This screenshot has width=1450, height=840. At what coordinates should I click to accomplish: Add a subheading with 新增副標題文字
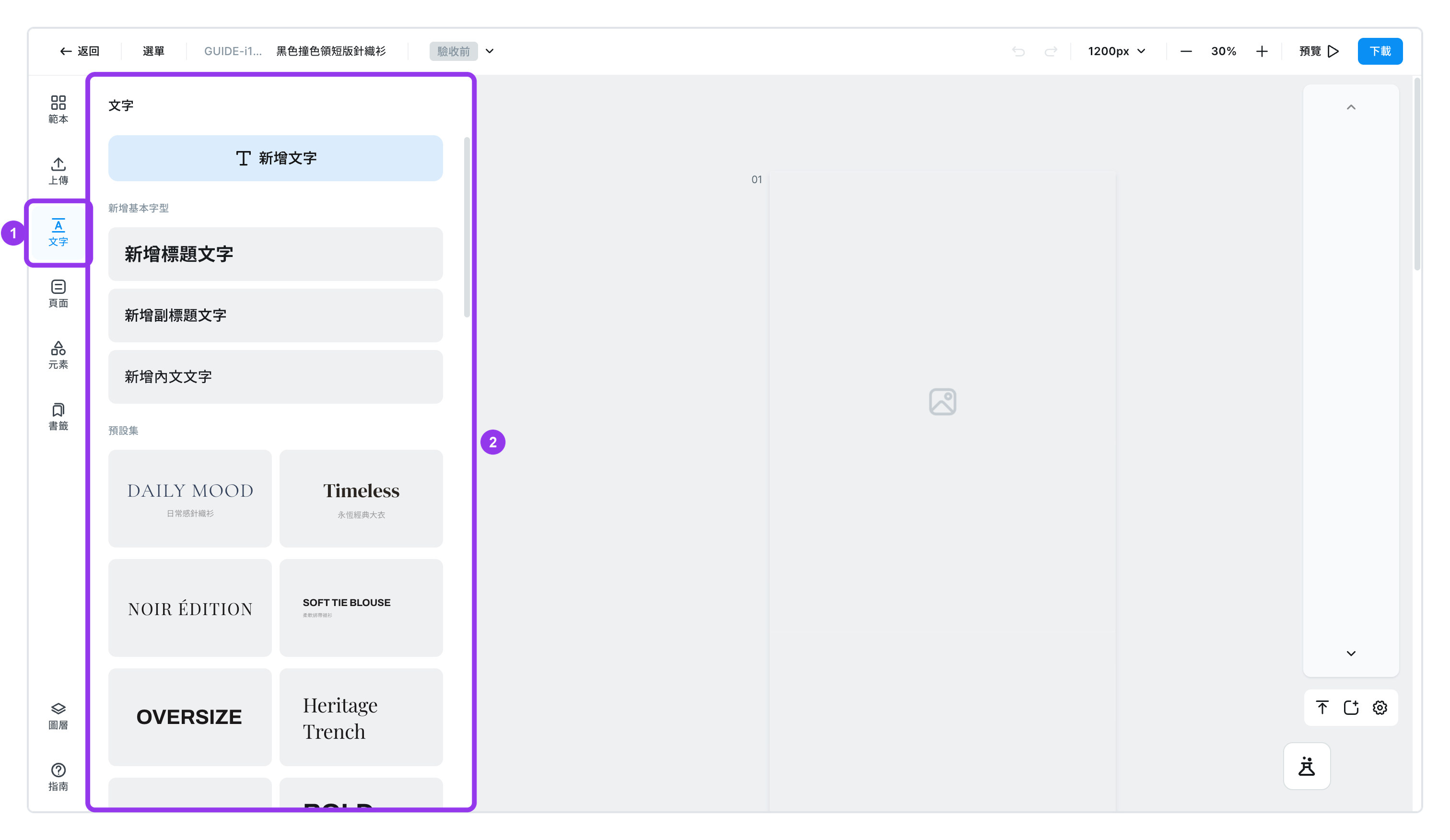(x=276, y=315)
